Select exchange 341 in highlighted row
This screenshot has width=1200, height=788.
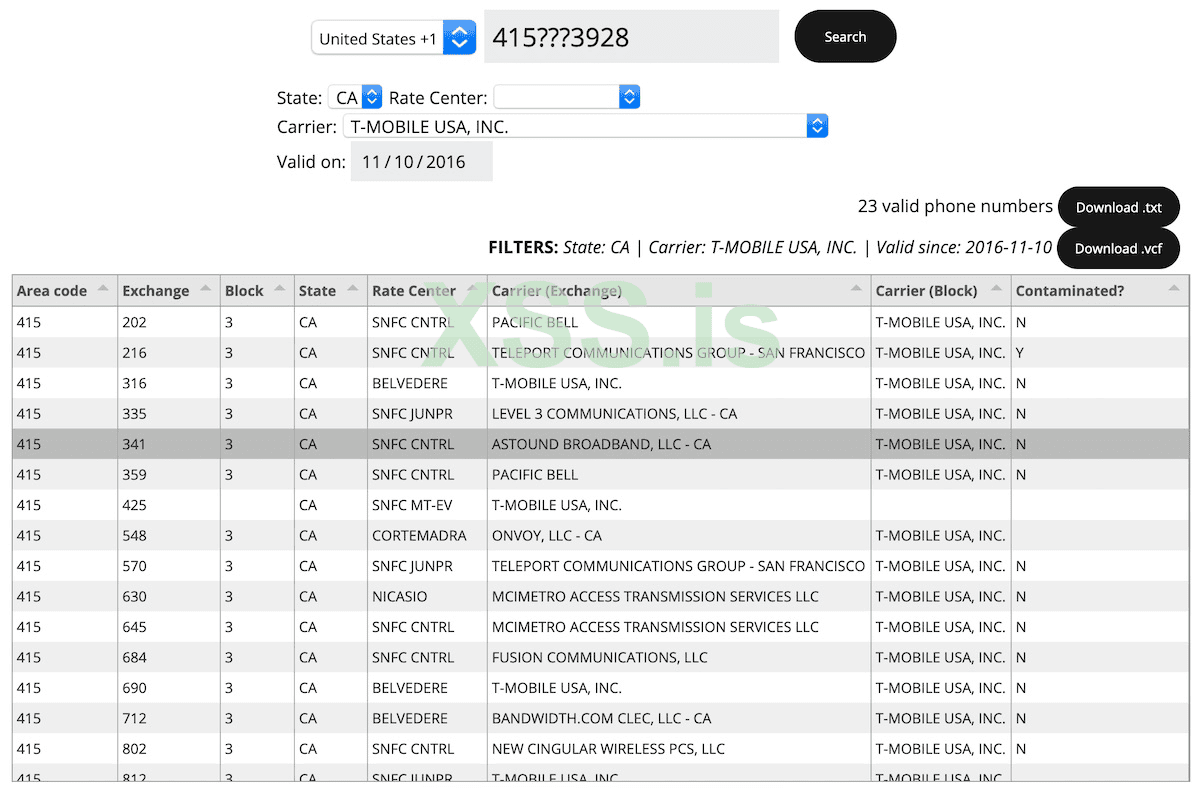point(169,444)
